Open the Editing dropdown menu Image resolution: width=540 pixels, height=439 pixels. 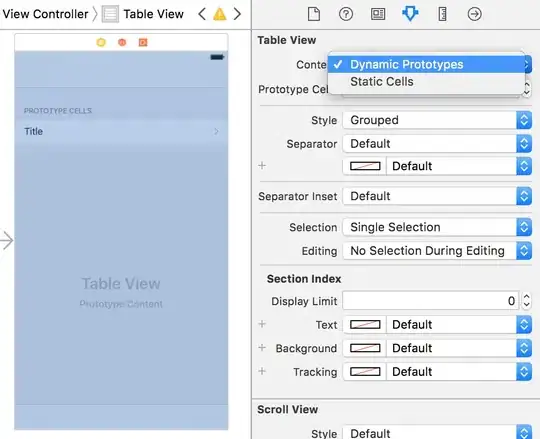coord(437,251)
